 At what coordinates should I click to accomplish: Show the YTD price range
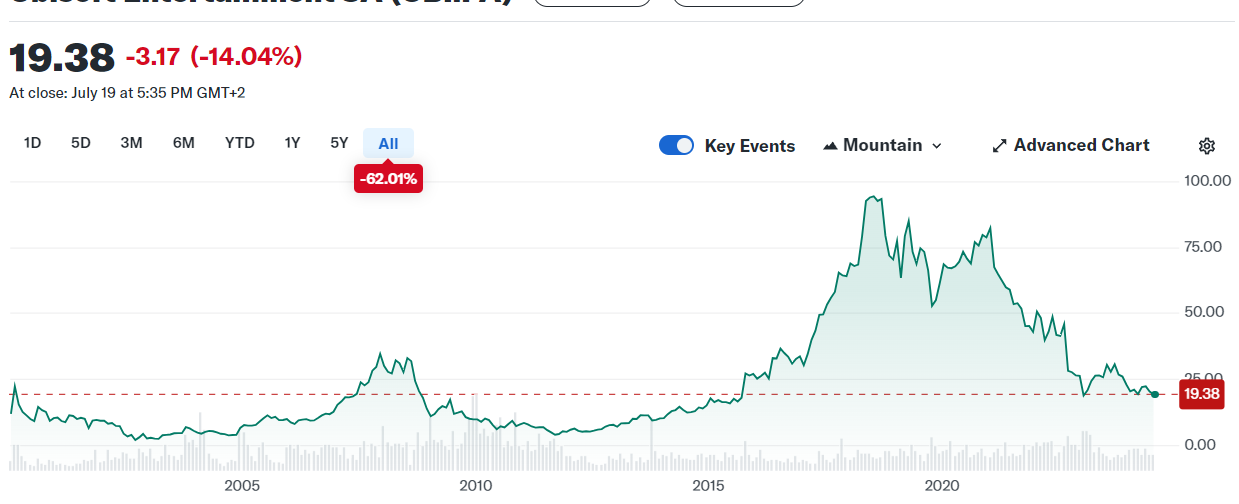coord(240,143)
